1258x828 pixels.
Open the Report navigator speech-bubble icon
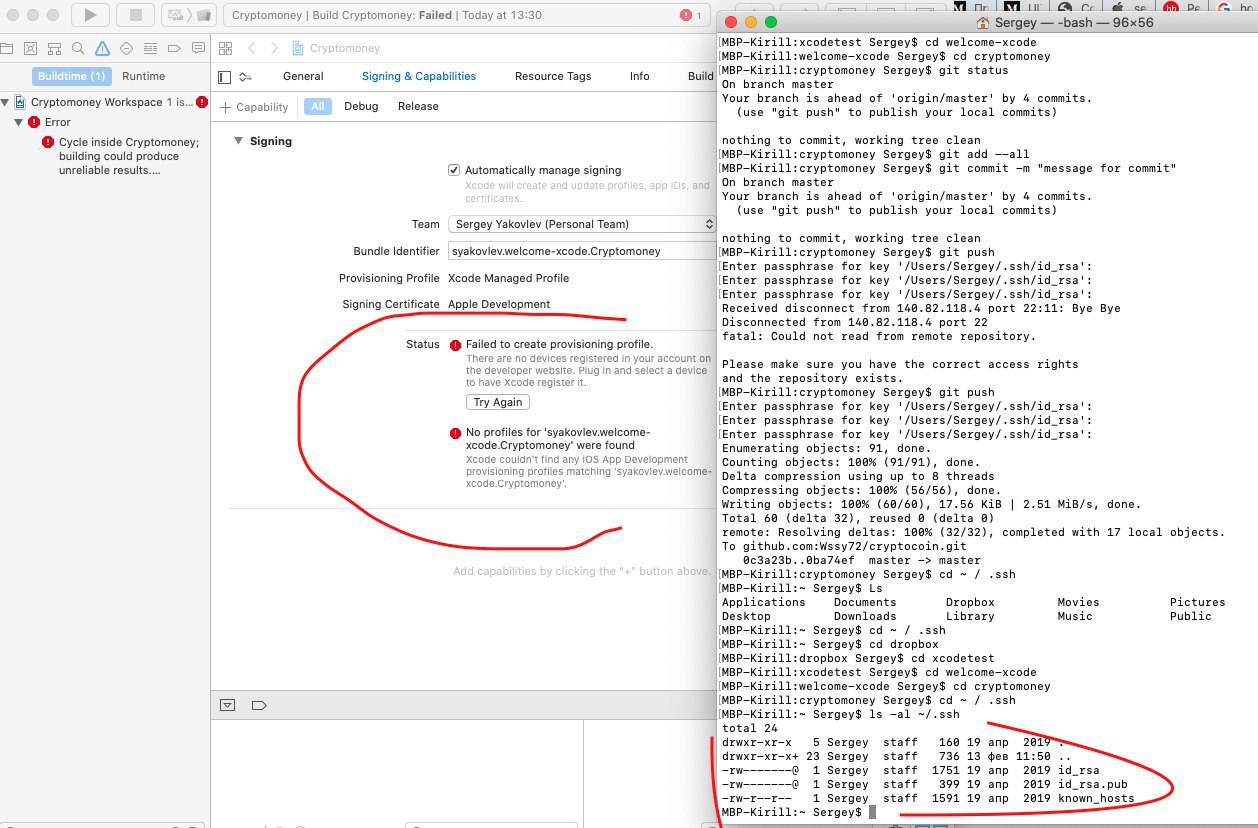[x=198, y=48]
